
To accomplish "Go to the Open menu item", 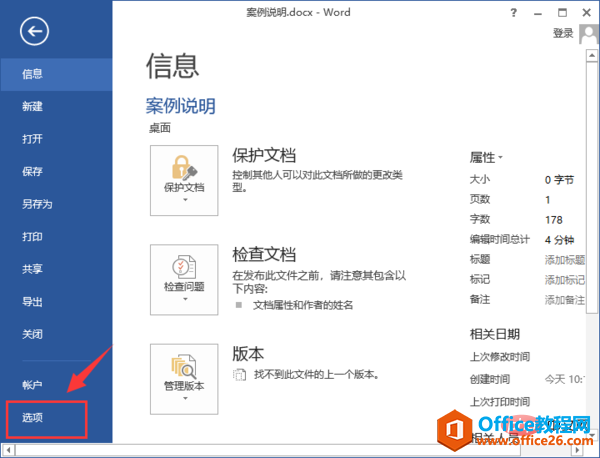I will (x=56, y=139).
